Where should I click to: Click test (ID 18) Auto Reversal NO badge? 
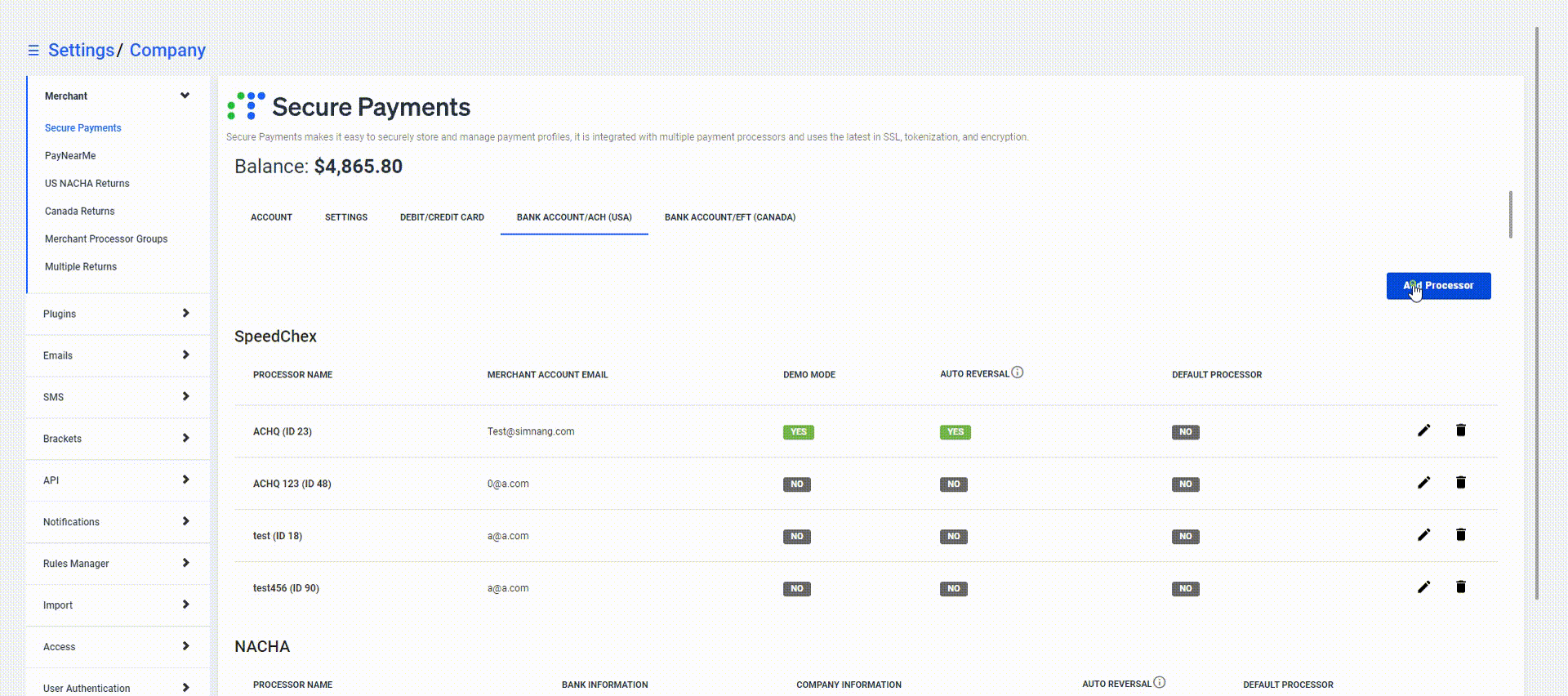click(953, 537)
